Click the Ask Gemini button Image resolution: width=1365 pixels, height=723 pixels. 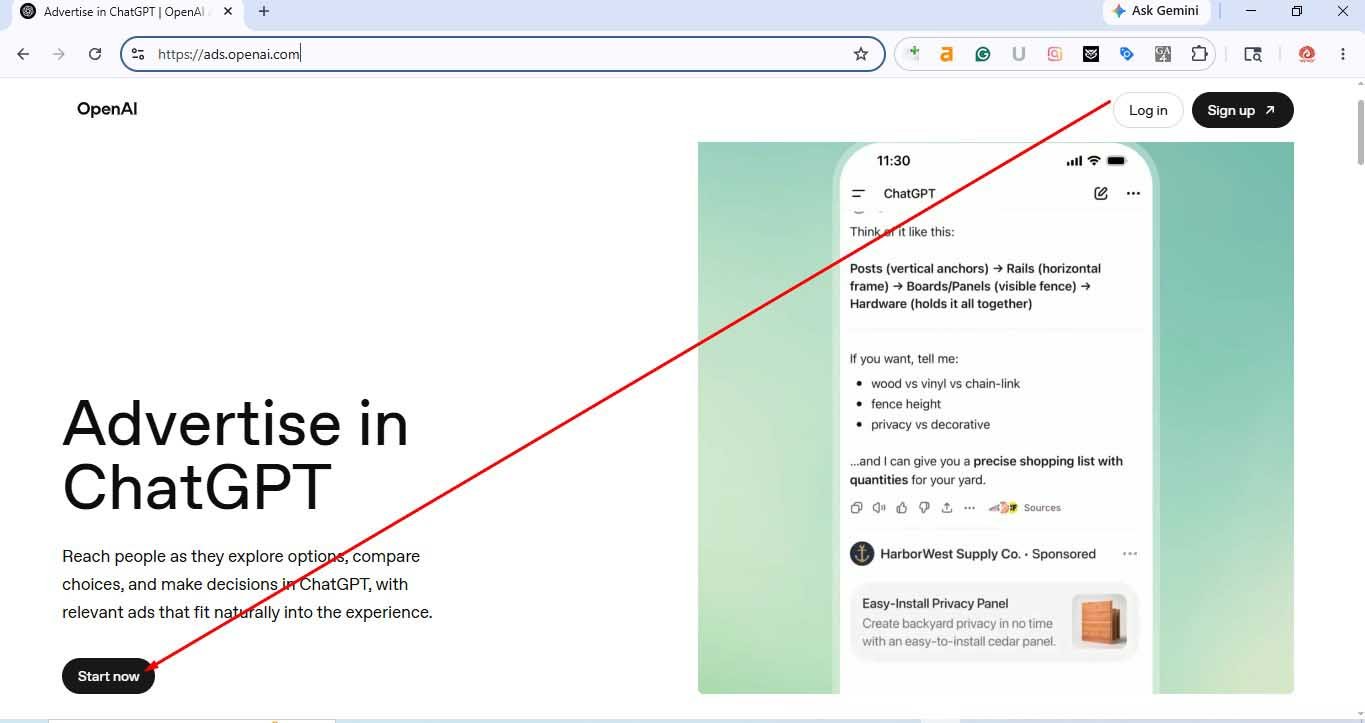[x=1156, y=11]
